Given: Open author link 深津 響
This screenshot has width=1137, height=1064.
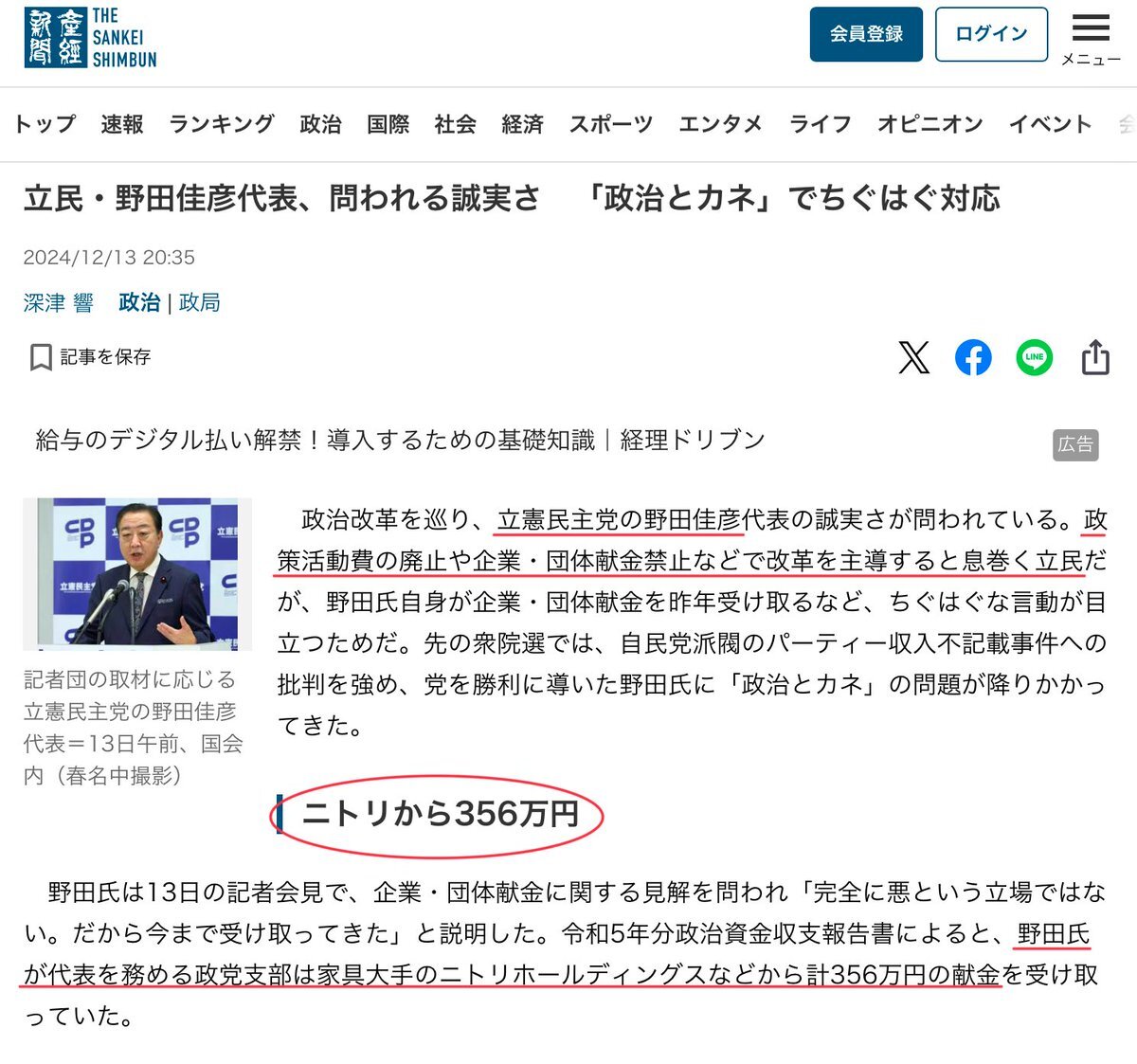Looking at the screenshot, I should click(x=59, y=302).
